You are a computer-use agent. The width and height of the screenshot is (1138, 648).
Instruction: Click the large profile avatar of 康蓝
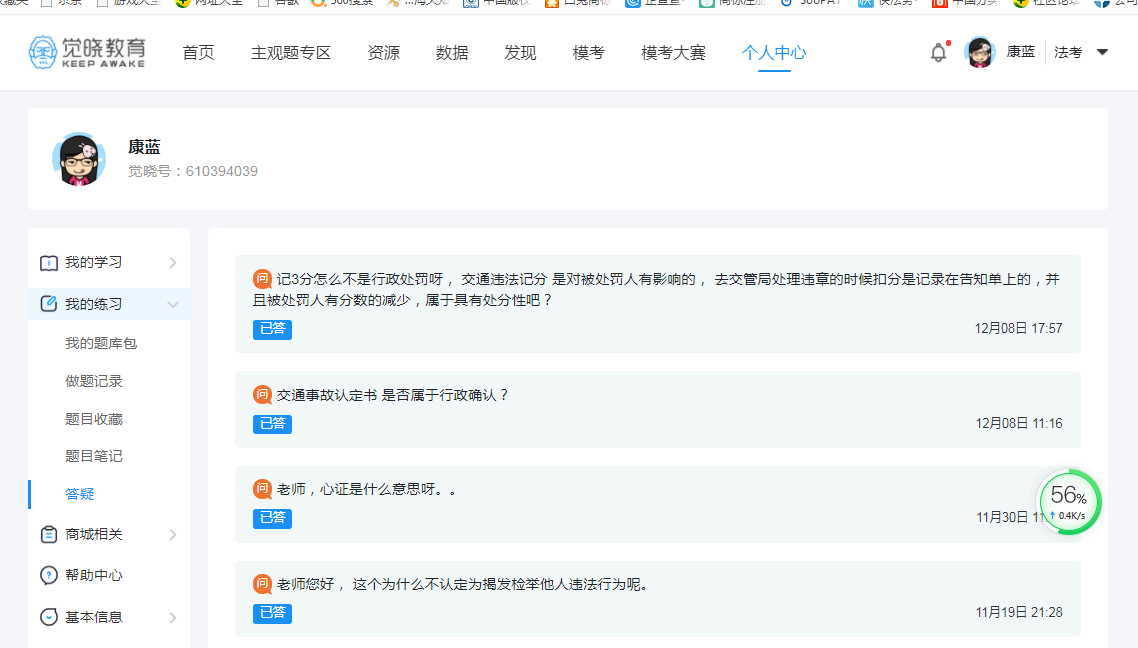(78, 159)
